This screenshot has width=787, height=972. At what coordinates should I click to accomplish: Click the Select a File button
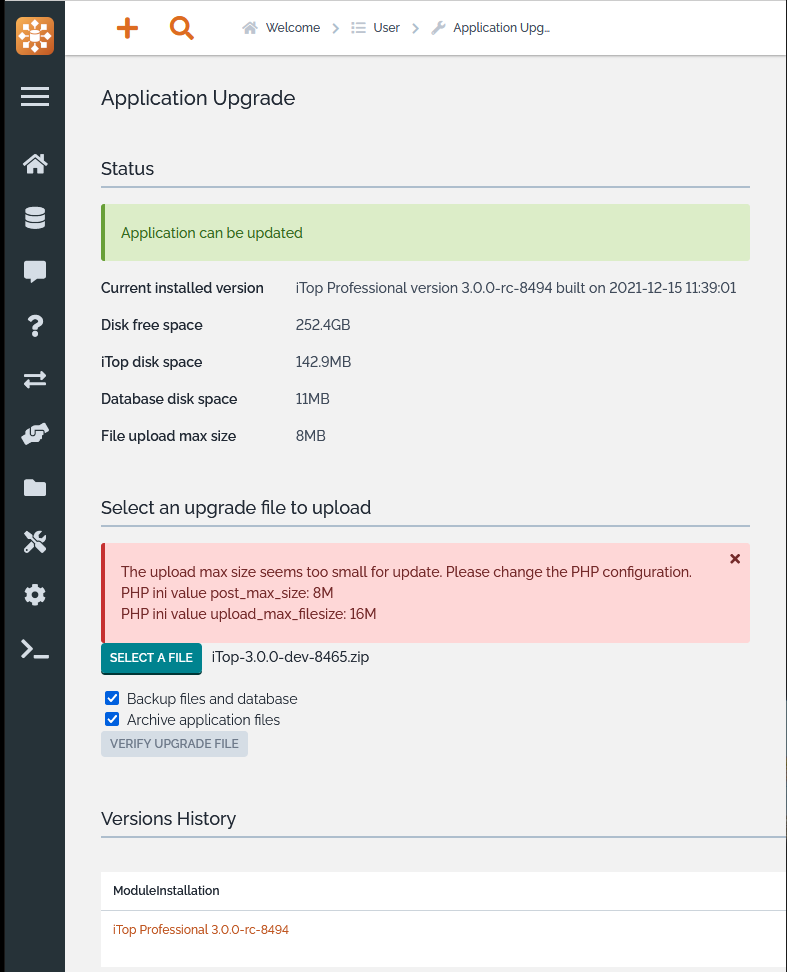[151, 658]
